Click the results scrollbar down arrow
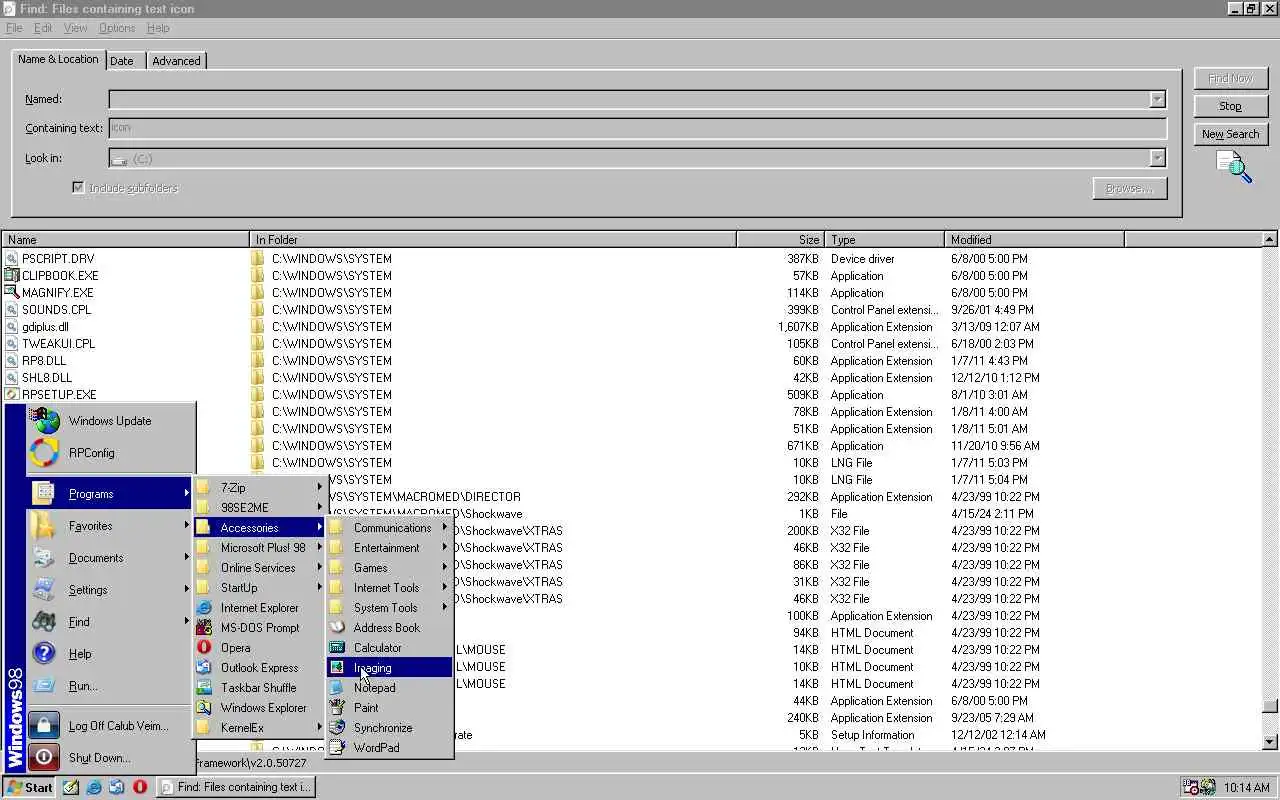The height and width of the screenshot is (800, 1280). (x=1270, y=742)
